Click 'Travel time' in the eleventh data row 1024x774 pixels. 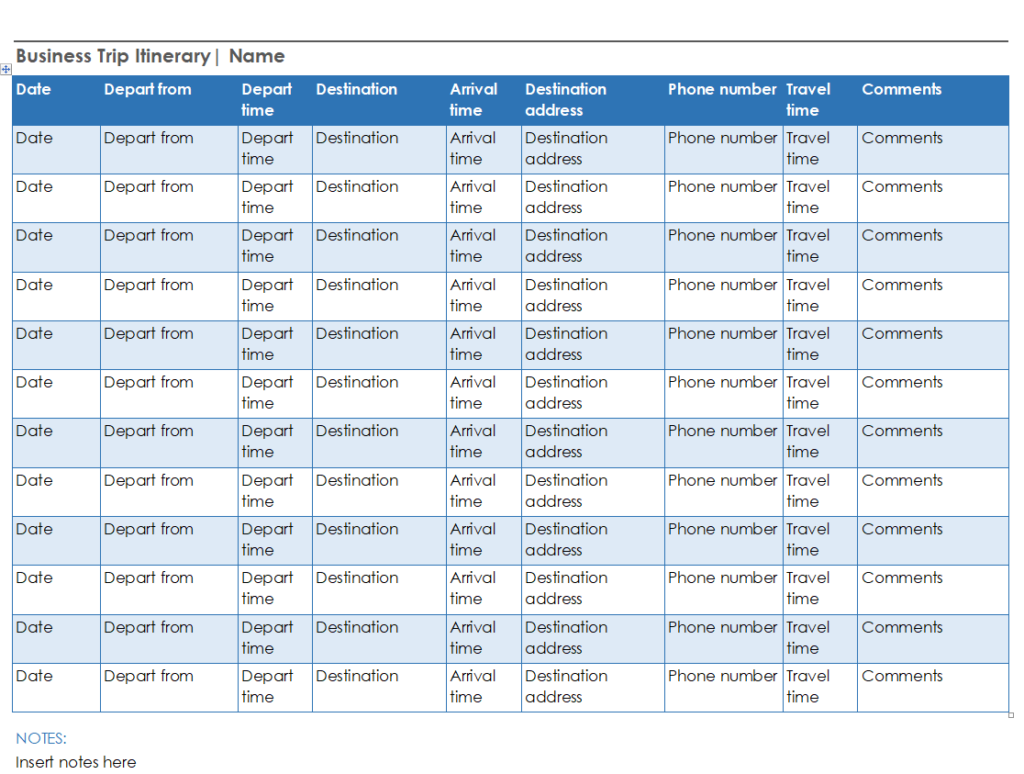tap(808, 638)
